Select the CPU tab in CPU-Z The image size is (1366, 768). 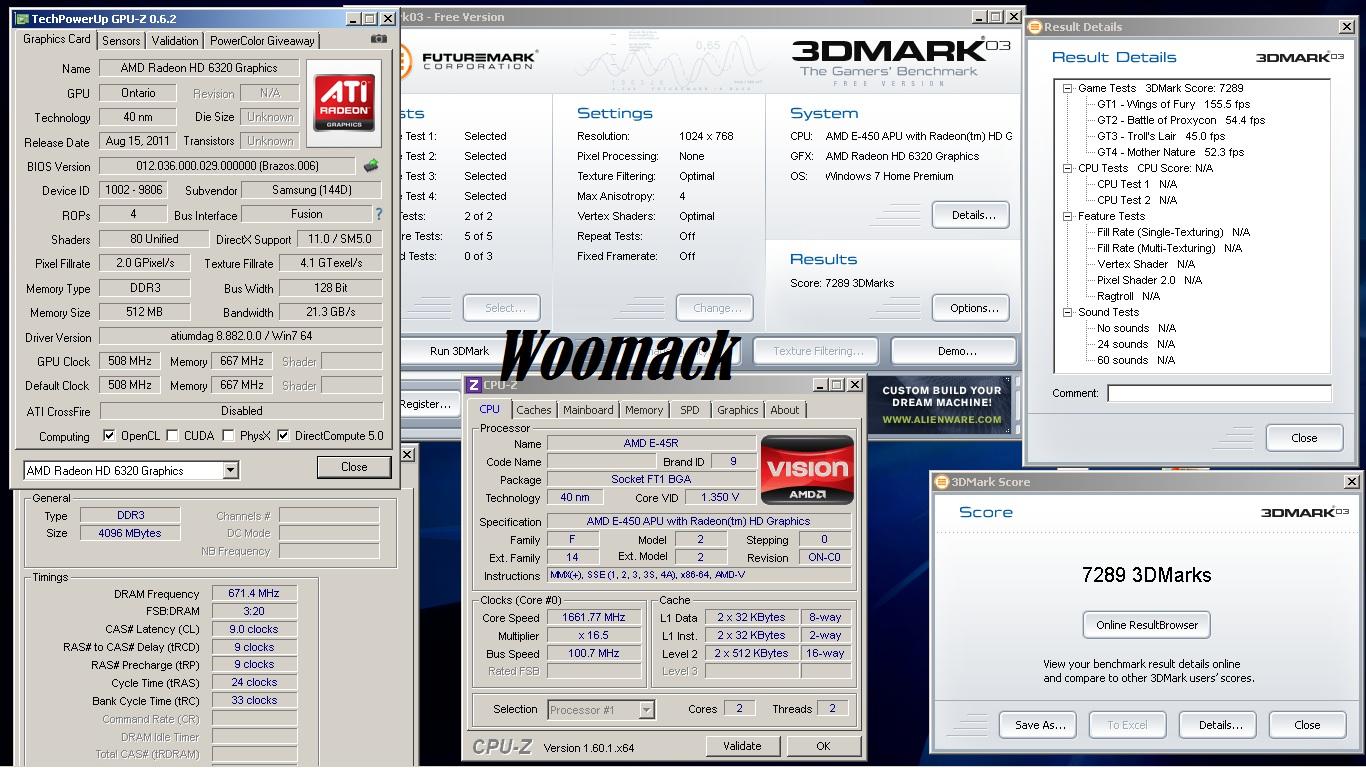pyautogui.click(x=489, y=409)
